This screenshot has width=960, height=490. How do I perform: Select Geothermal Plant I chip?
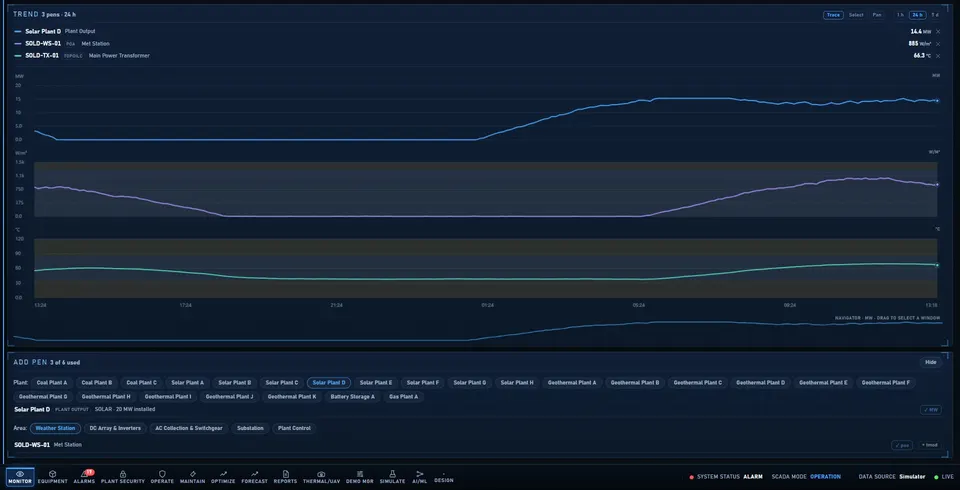pos(168,397)
